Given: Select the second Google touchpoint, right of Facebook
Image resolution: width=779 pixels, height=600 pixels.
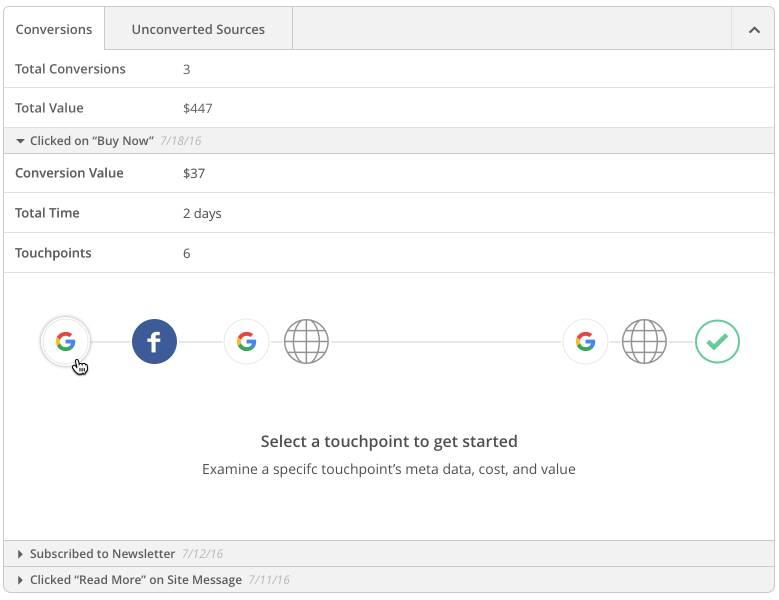Looking at the screenshot, I should [246, 342].
